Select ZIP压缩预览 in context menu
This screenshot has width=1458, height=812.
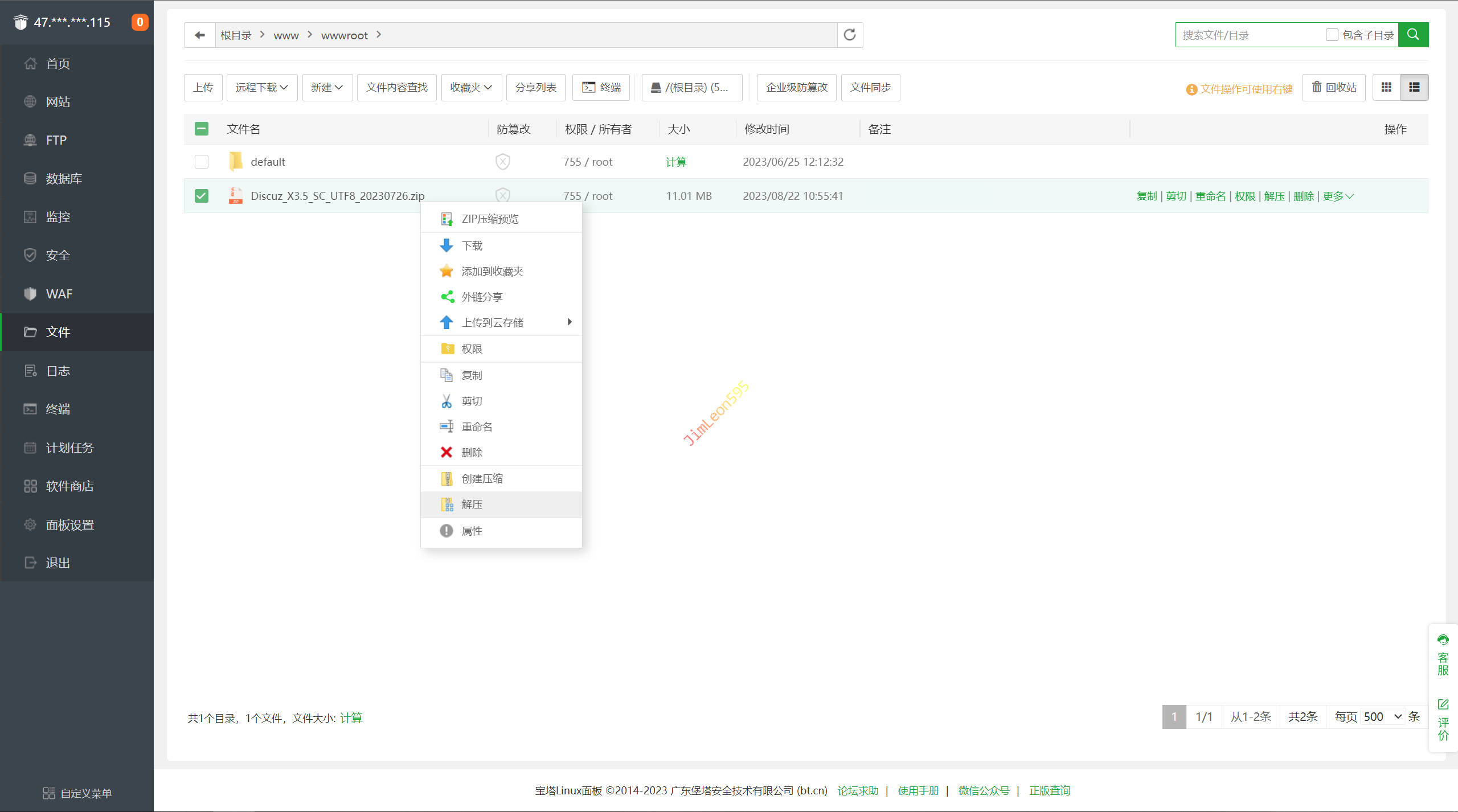pyautogui.click(x=490, y=219)
